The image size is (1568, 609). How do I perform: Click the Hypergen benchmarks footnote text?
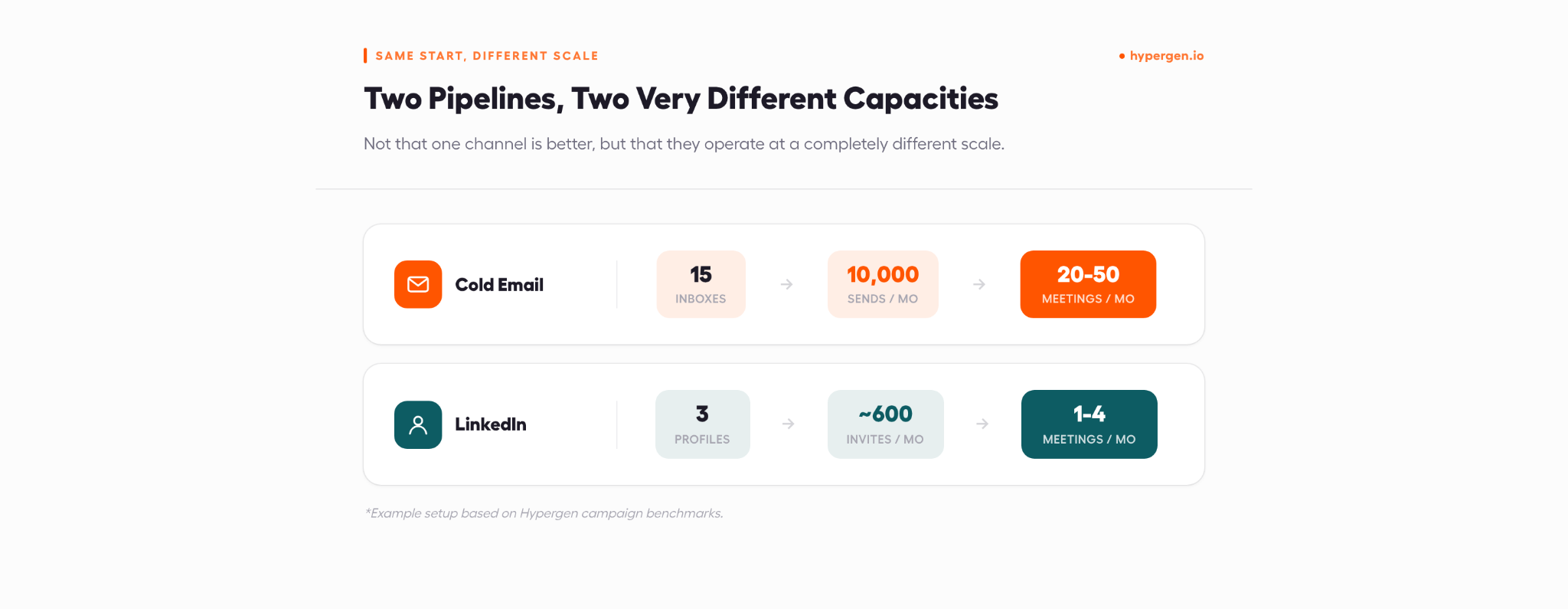544,513
